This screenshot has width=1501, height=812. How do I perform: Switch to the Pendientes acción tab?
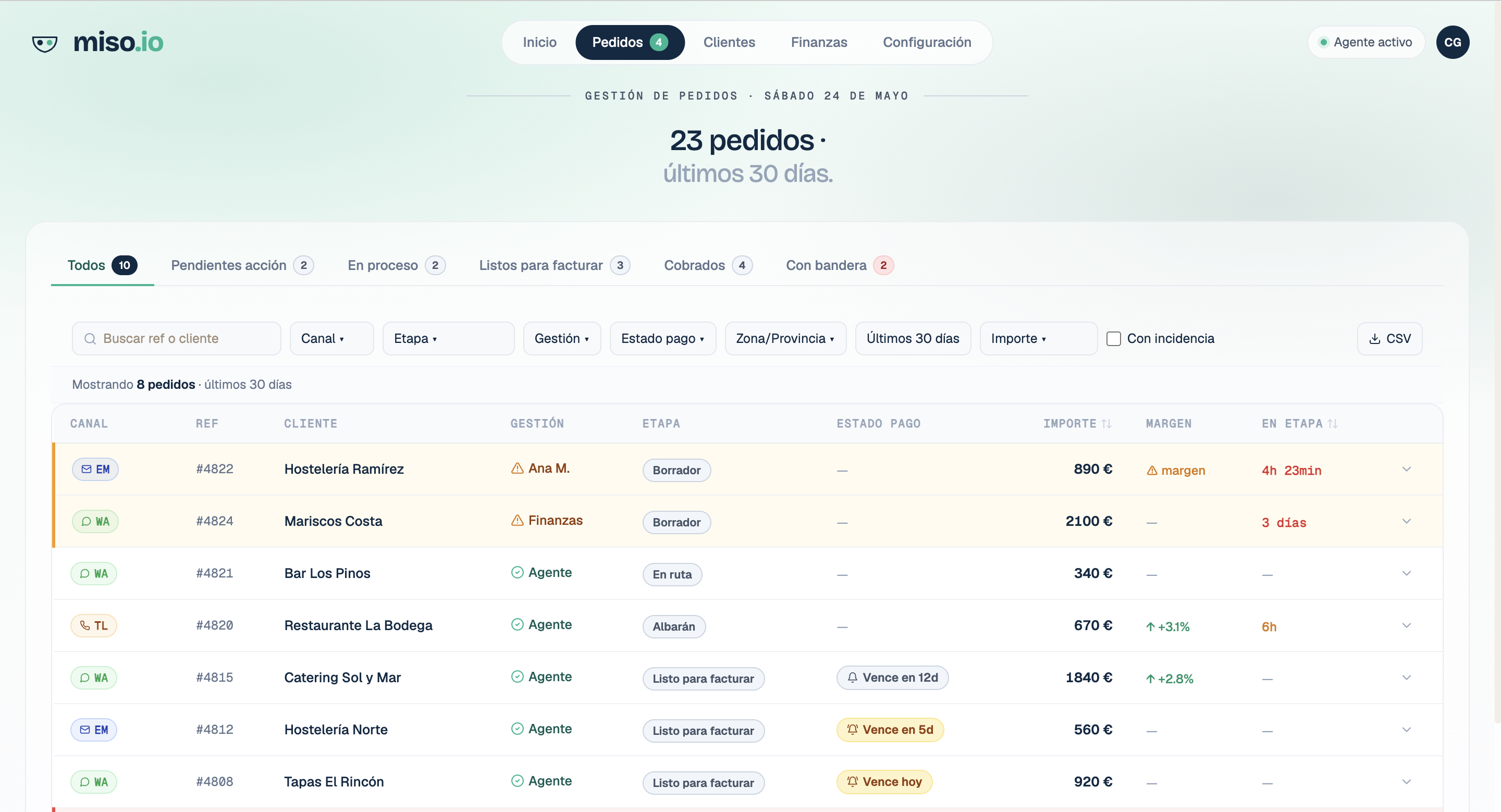pyautogui.click(x=242, y=265)
